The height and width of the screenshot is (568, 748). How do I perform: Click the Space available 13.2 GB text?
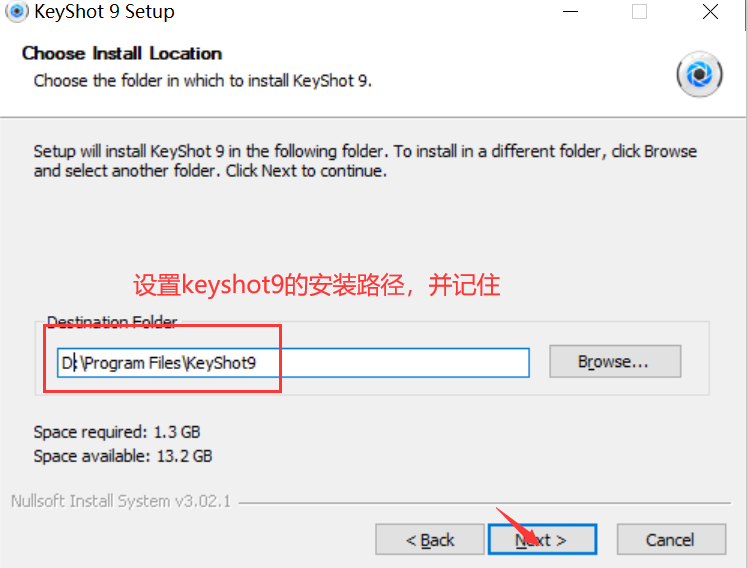123,456
